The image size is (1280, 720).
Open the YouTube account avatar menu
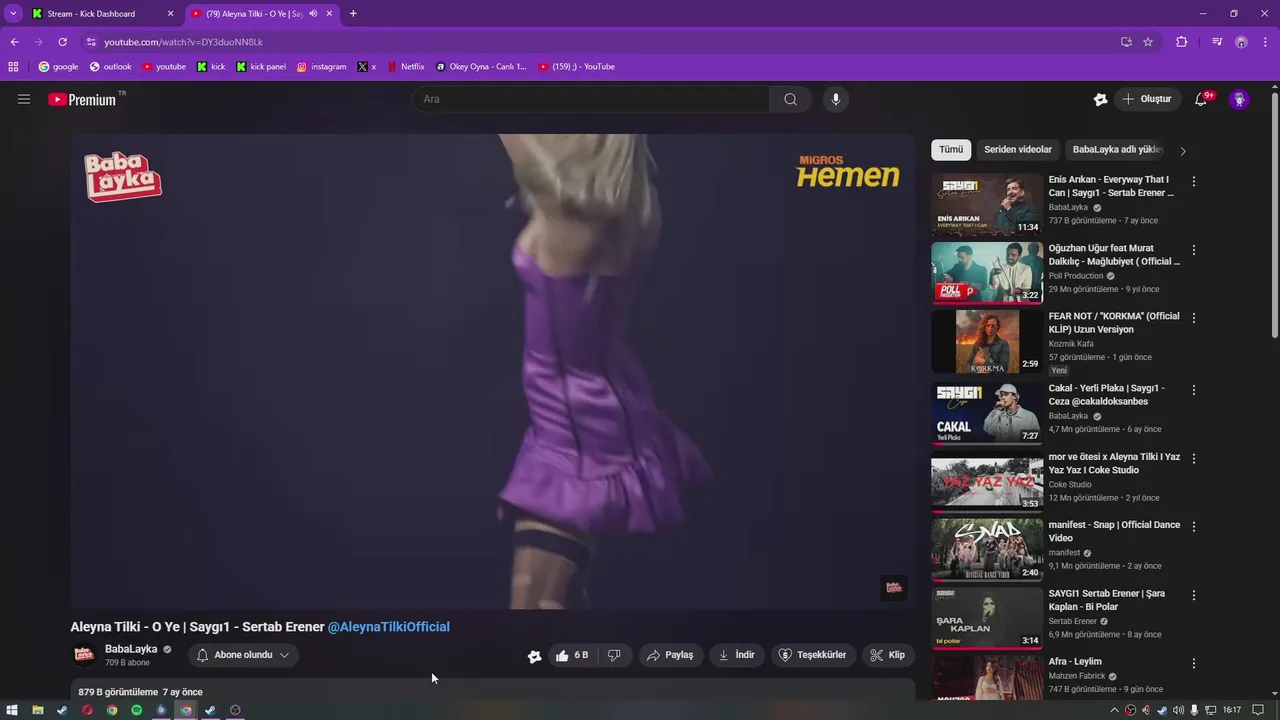point(1239,99)
